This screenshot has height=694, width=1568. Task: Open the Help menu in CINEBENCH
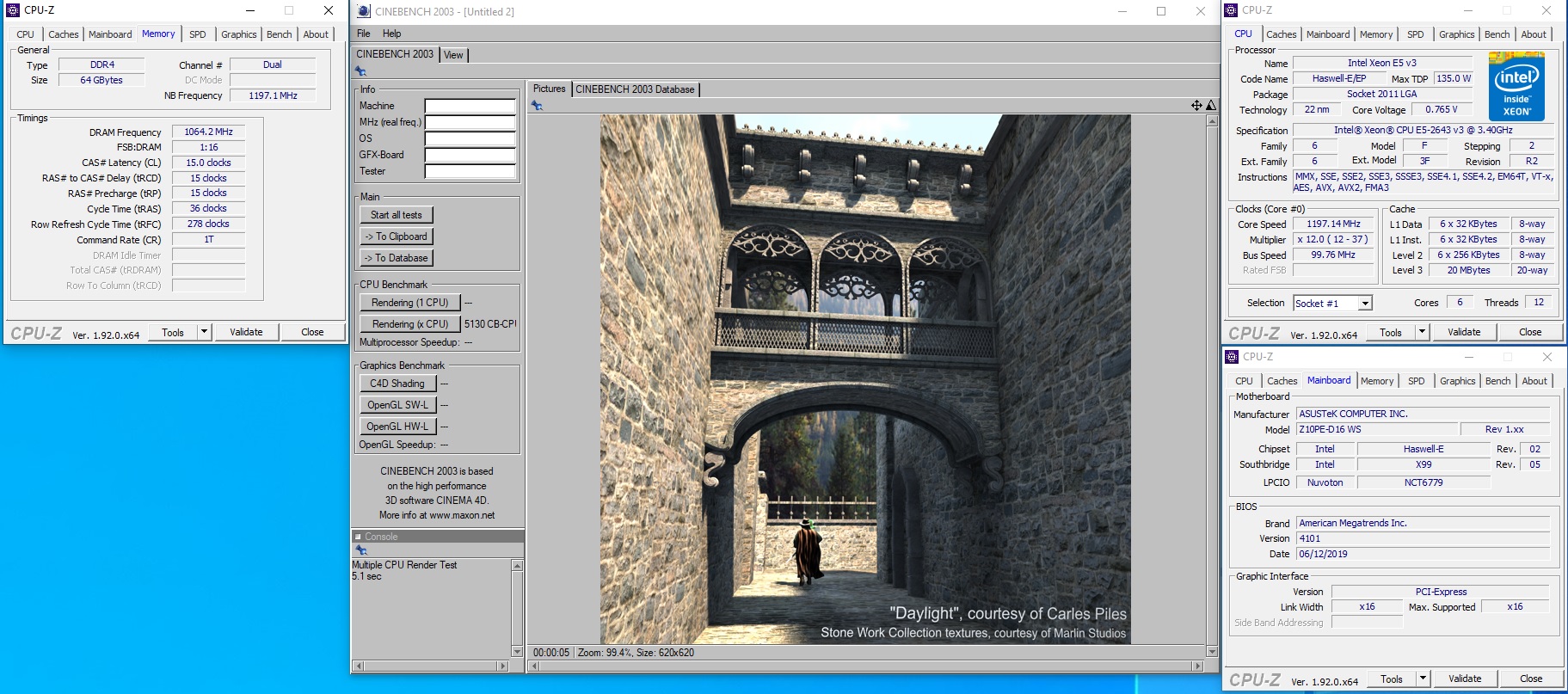(391, 34)
